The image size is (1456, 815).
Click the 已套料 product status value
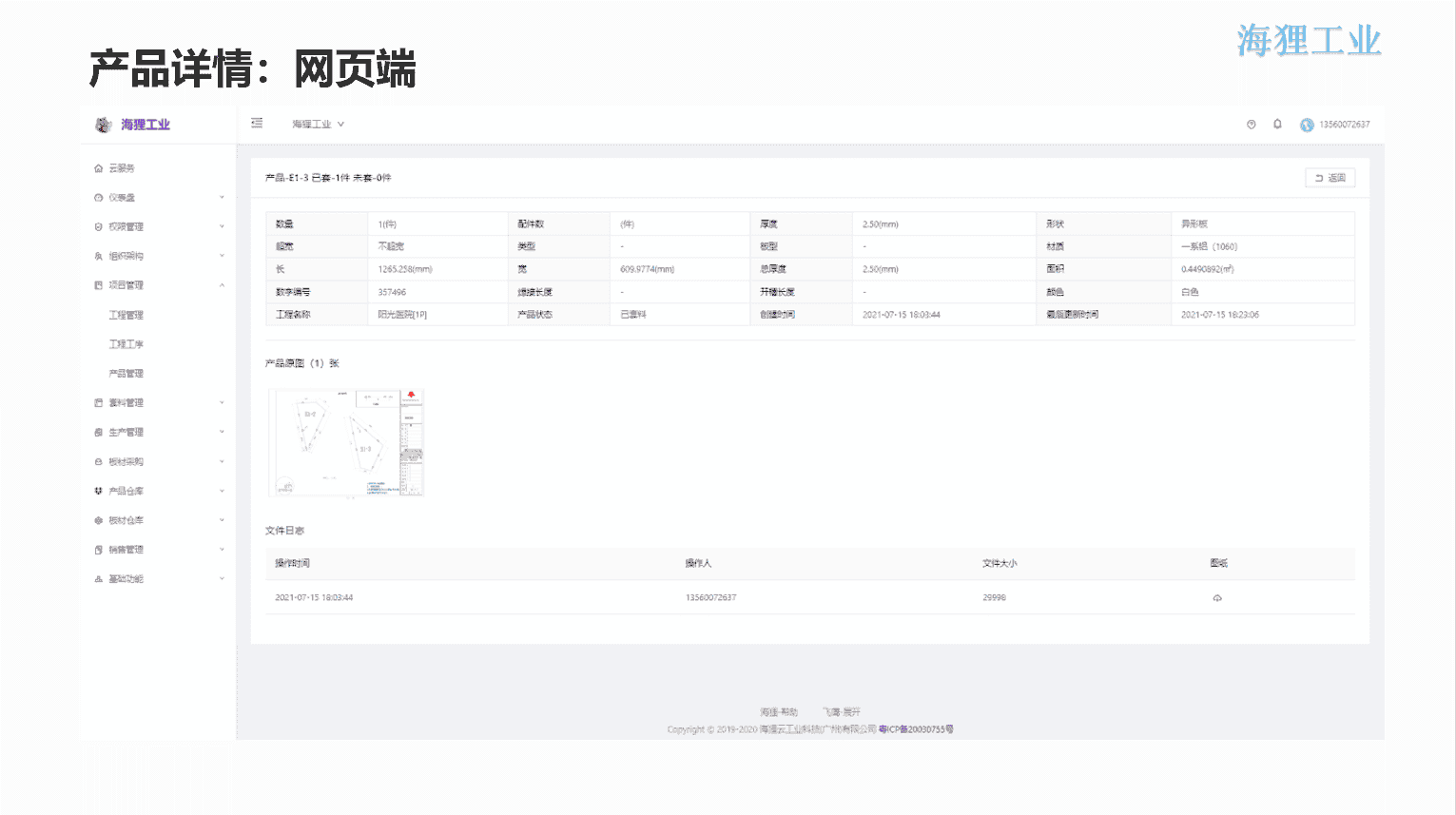click(x=633, y=315)
